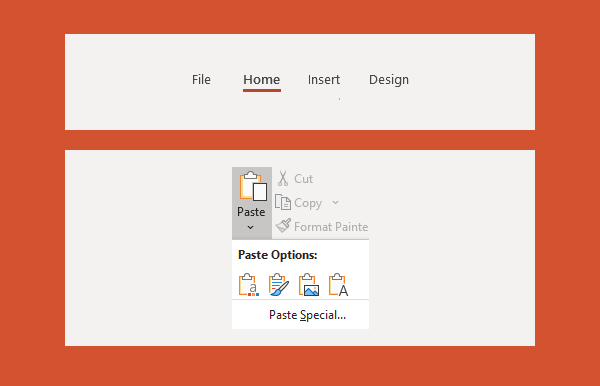
Task: Switch to the Home tab
Action: click(x=262, y=80)
